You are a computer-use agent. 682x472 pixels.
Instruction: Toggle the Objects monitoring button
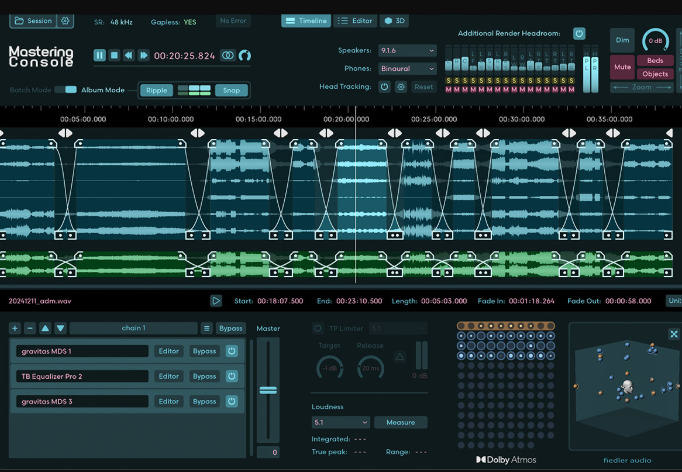pos(655,74)
